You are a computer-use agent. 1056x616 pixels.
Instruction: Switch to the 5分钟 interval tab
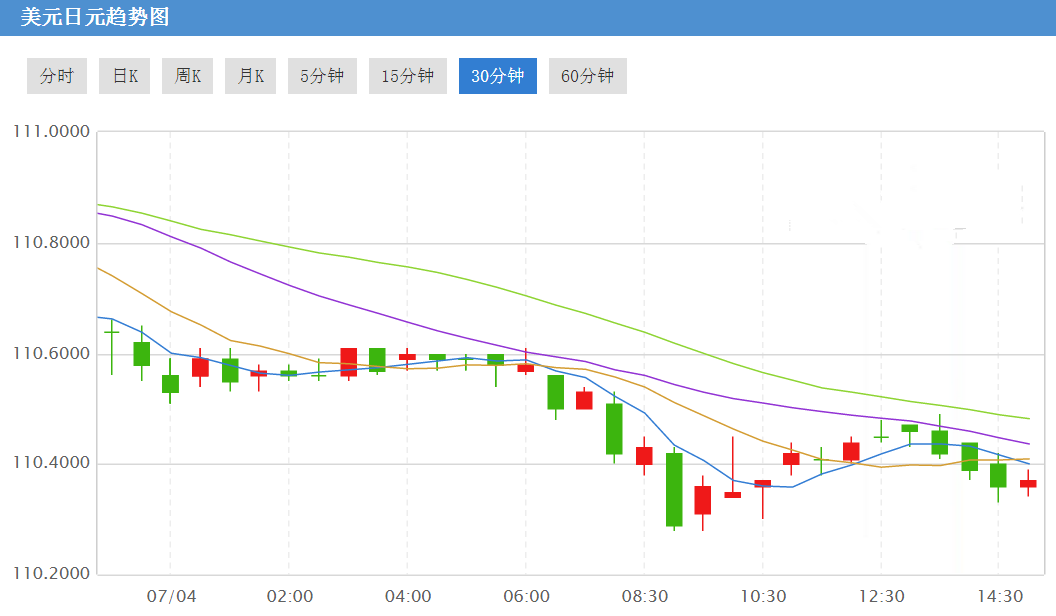point(323,76)
